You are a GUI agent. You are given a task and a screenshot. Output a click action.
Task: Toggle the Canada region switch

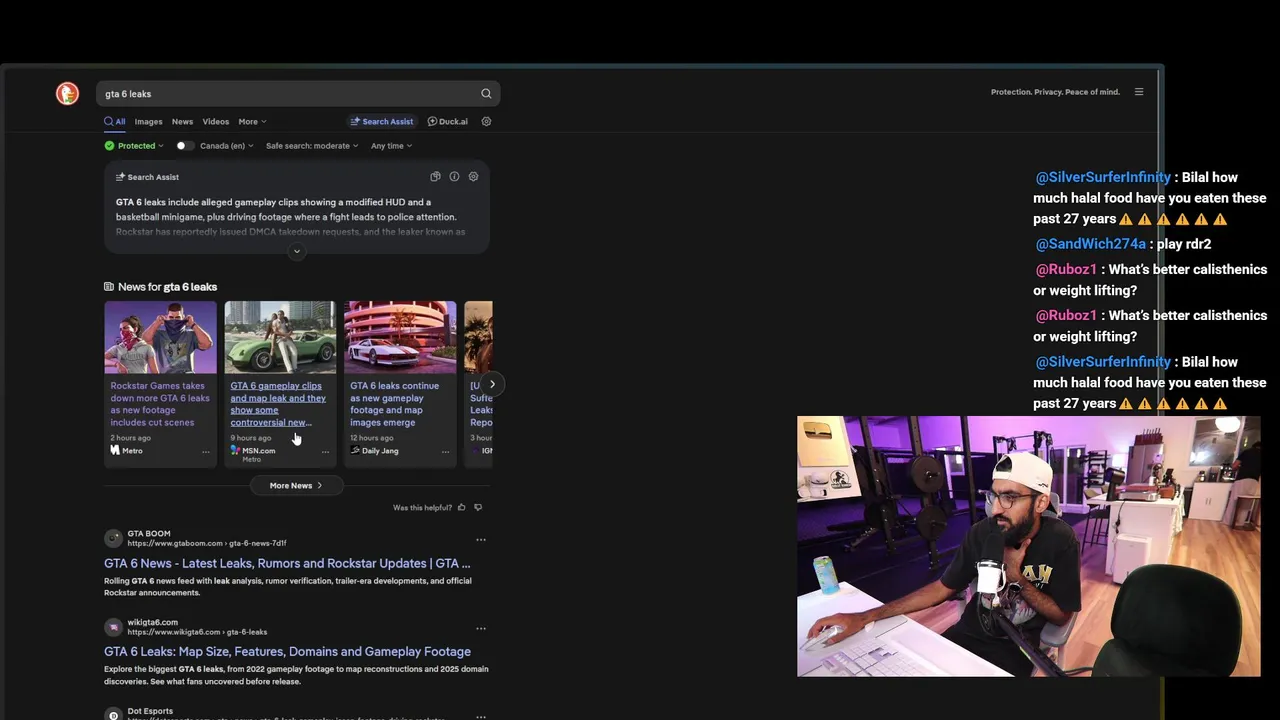pyautogui.click(x=184, y=146)
